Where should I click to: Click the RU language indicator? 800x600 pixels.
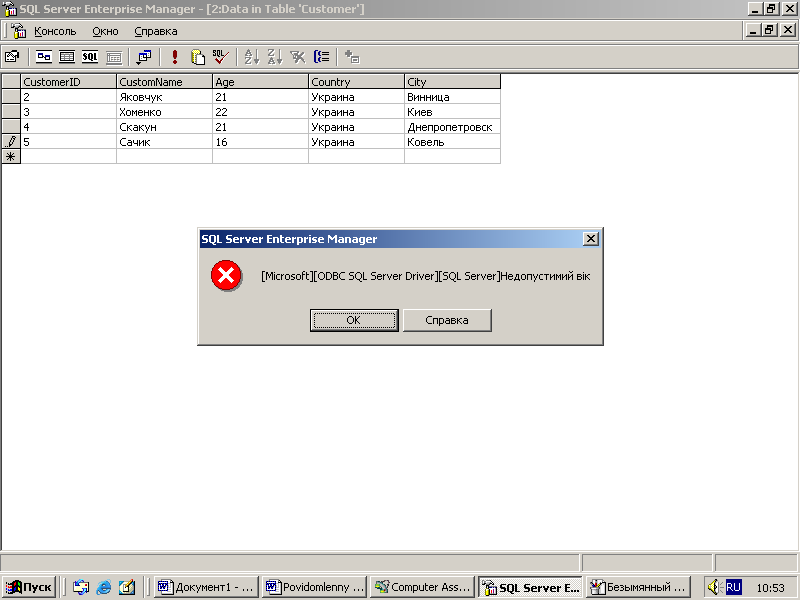(x=733, y=587)
